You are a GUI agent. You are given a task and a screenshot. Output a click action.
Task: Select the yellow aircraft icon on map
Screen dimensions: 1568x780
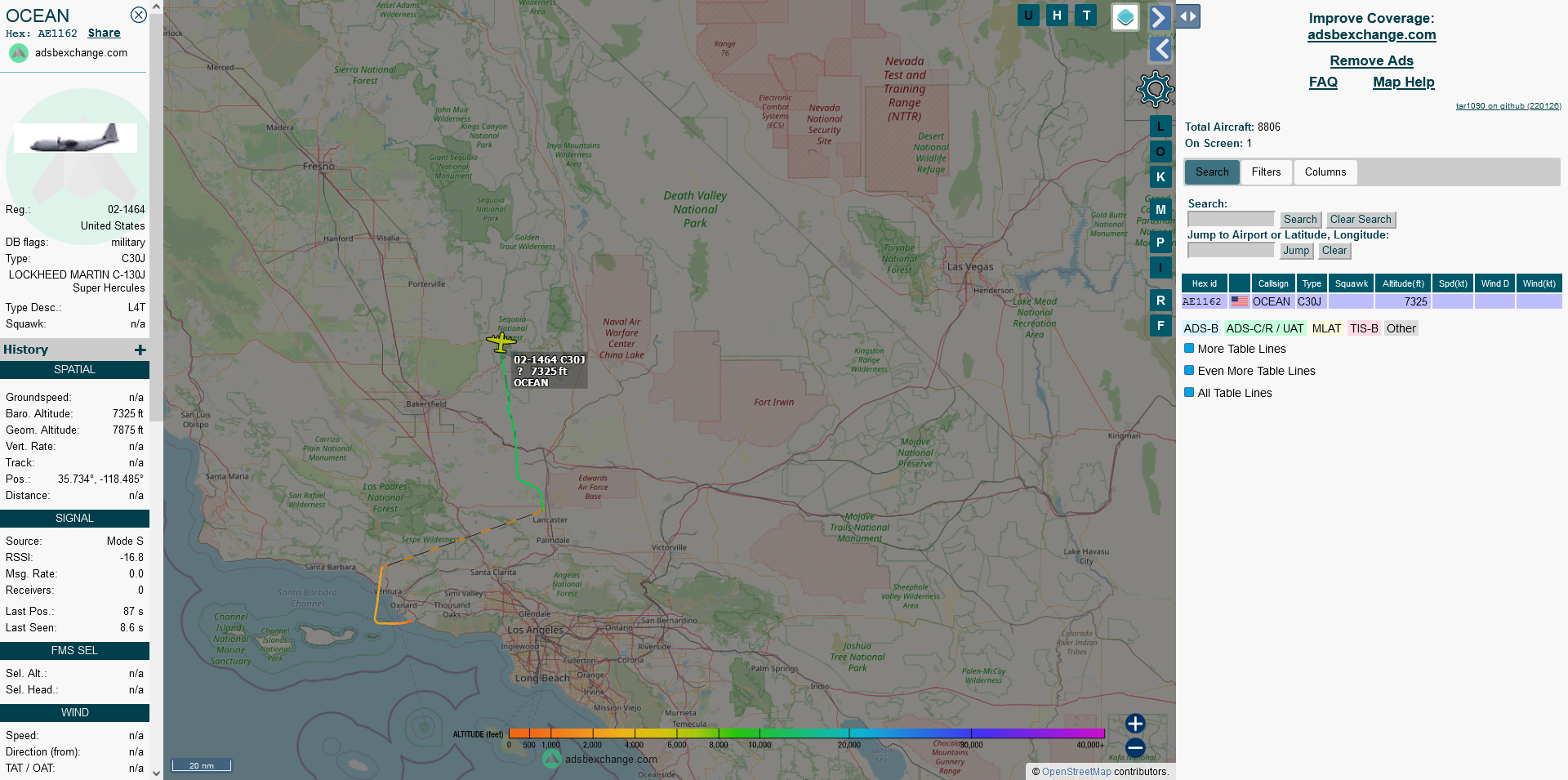(501, 341)
